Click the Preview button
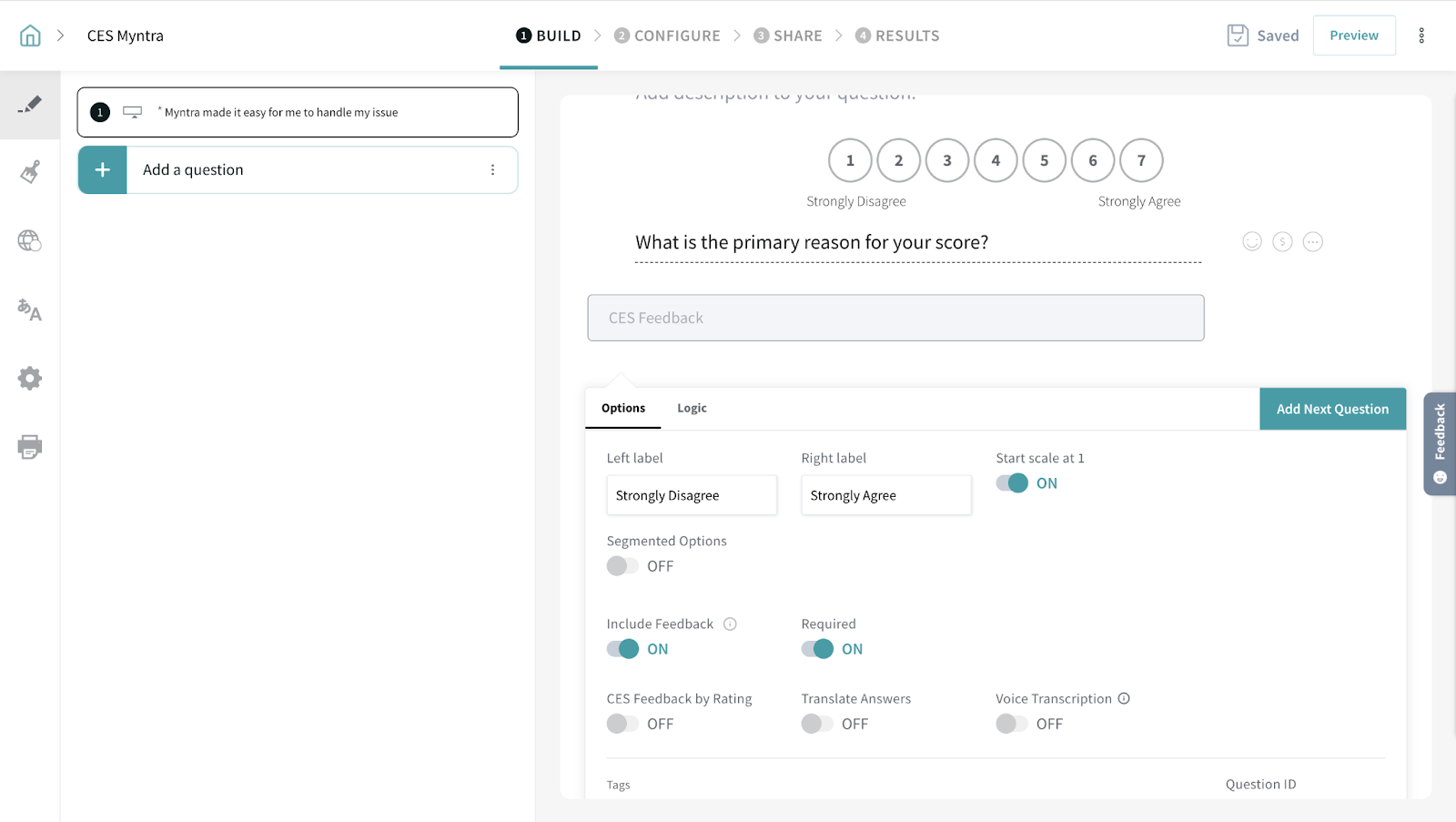1456x822 pixels. [x=1353, y=36]
